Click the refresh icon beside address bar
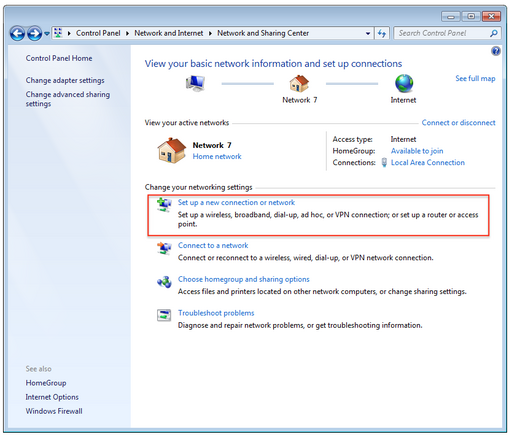The width and height of the screenshot is (512, 437). [x=382, y=33]
